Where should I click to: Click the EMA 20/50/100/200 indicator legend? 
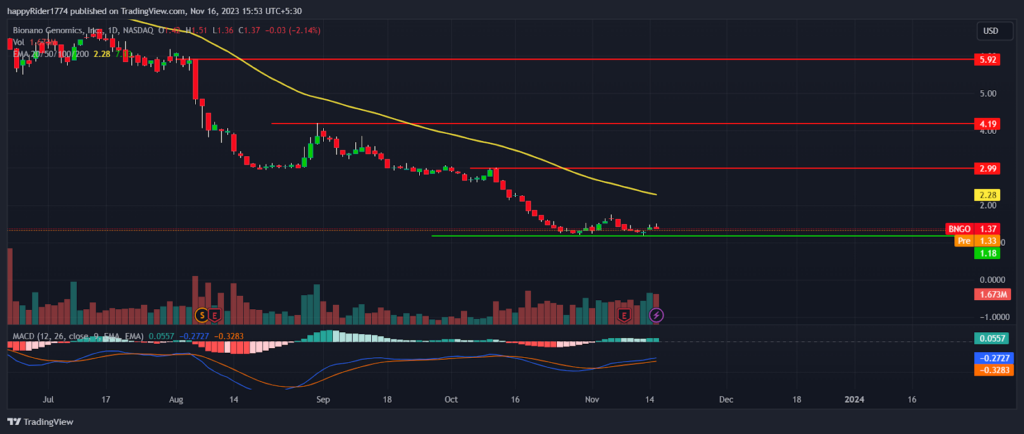pyautogui.click(x=51, y=54)
